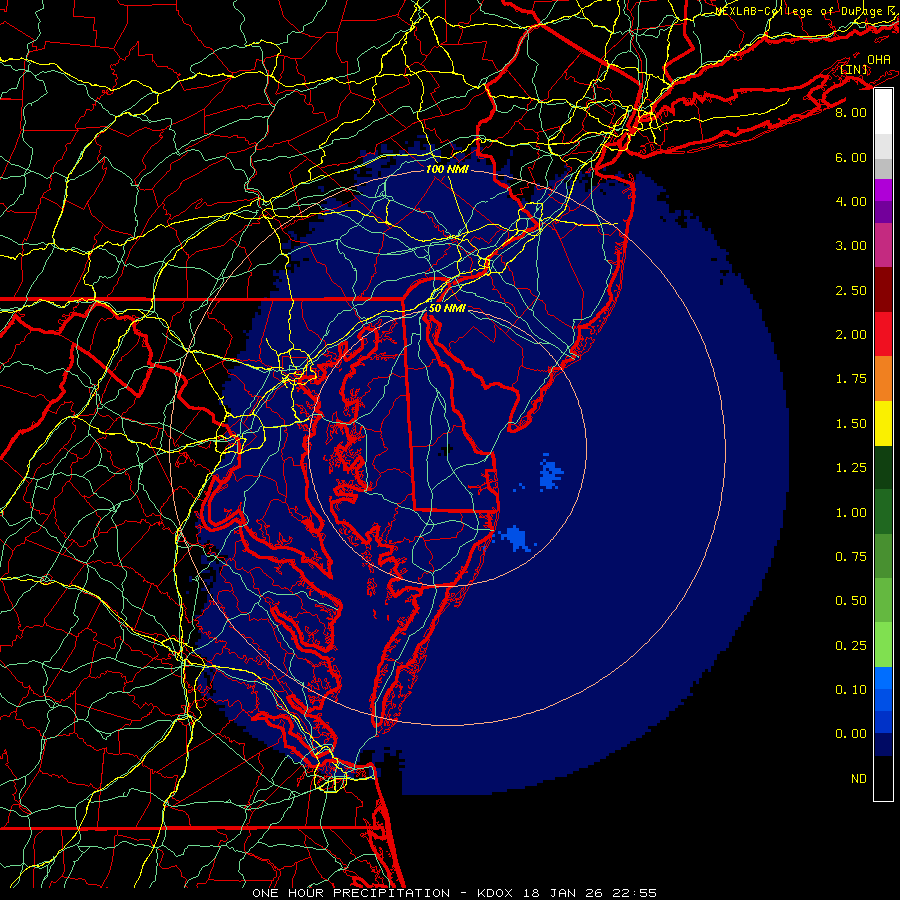
Task: Select the 0.75 scale label
Action: pos(851,557)
